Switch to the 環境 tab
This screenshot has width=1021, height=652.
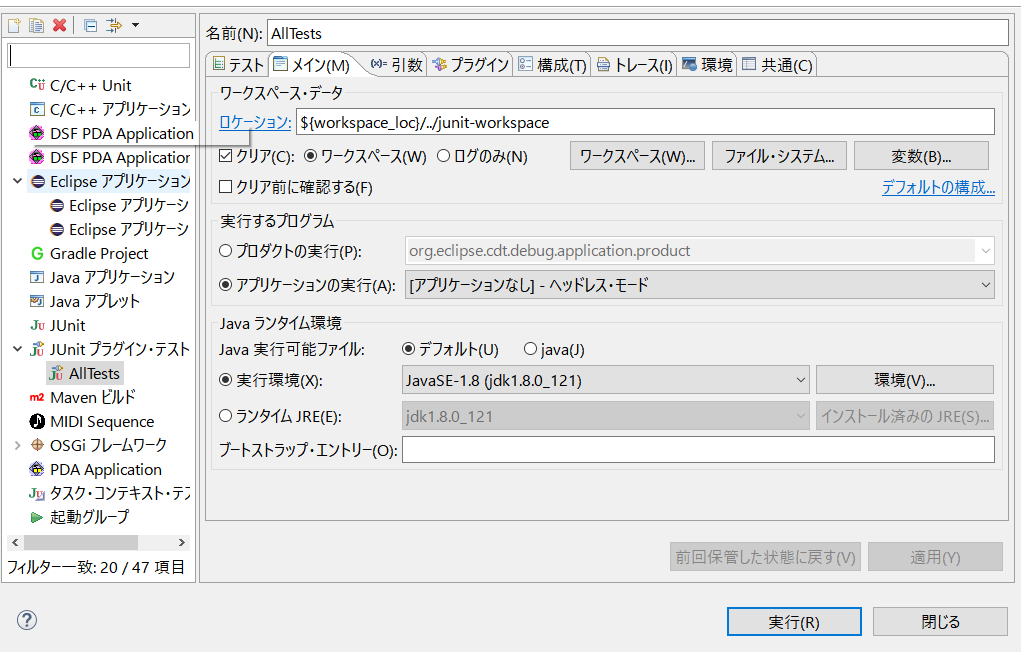coord(707,65)
